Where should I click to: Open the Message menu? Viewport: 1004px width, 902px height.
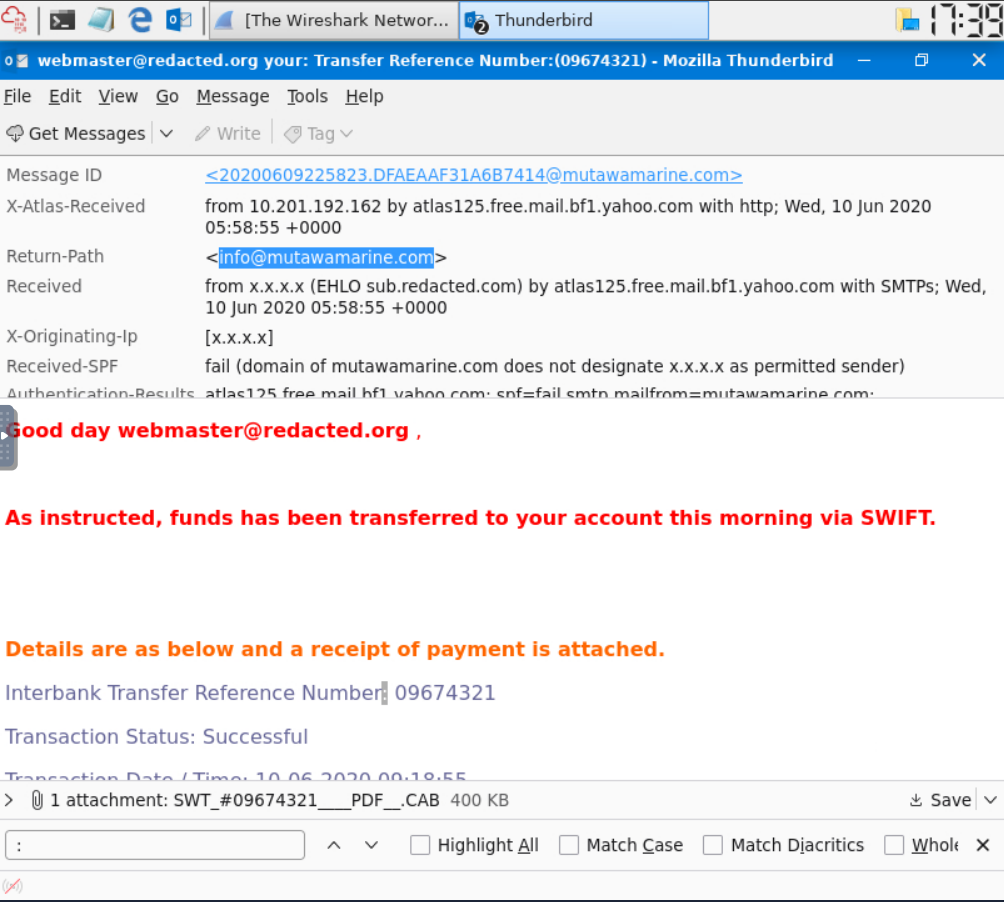tap(232, 97)
